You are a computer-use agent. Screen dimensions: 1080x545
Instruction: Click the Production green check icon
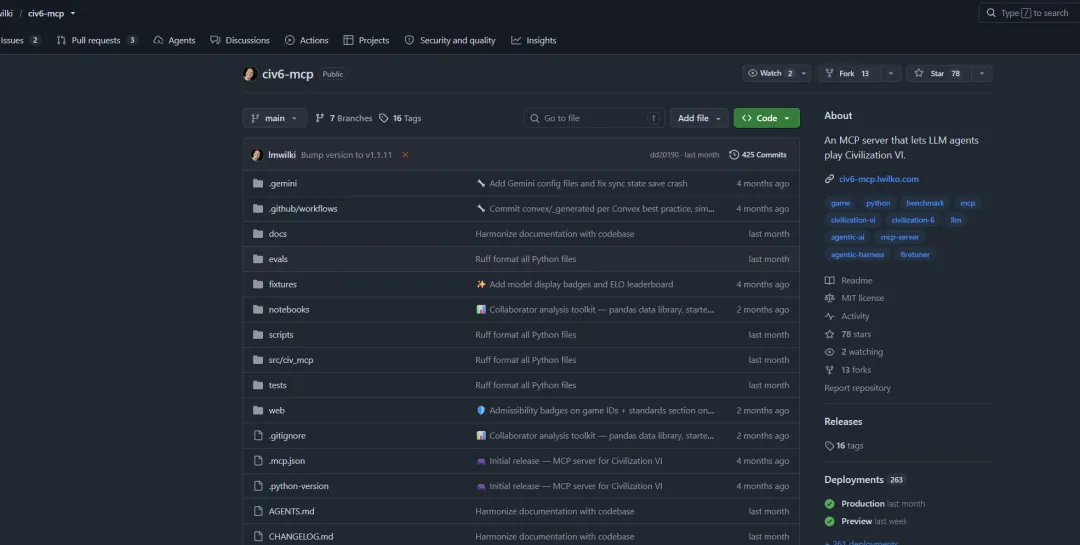[x=829, y=504]
